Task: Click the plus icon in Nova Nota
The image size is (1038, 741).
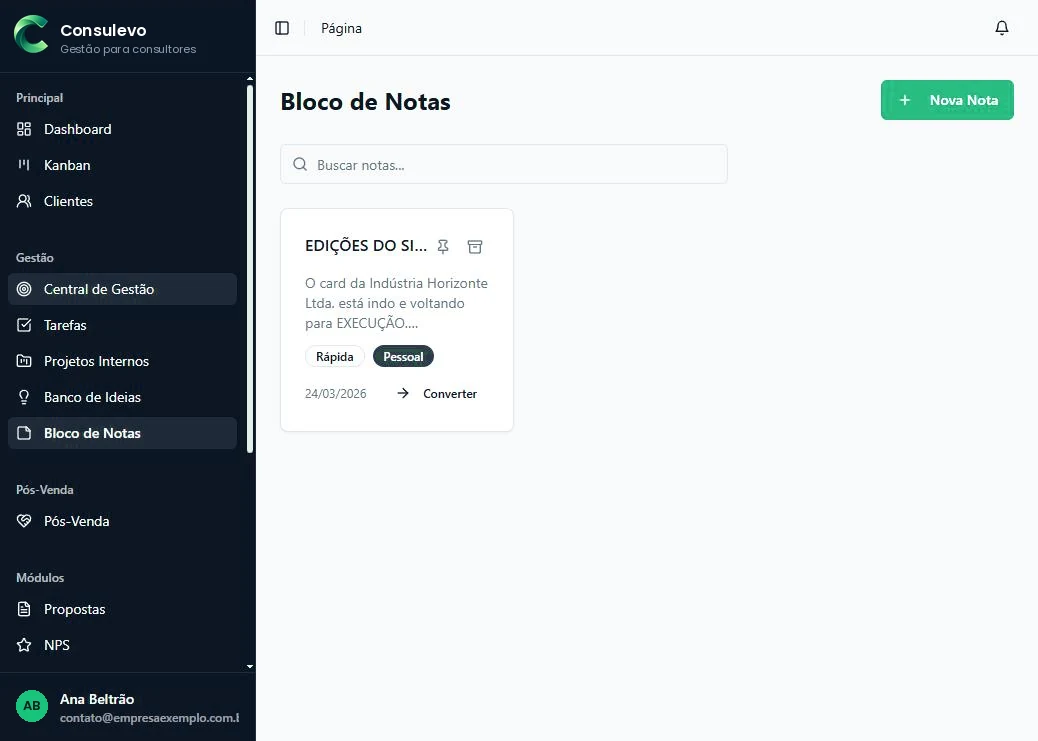Action: pyautogui.click(x=904, y=100)
